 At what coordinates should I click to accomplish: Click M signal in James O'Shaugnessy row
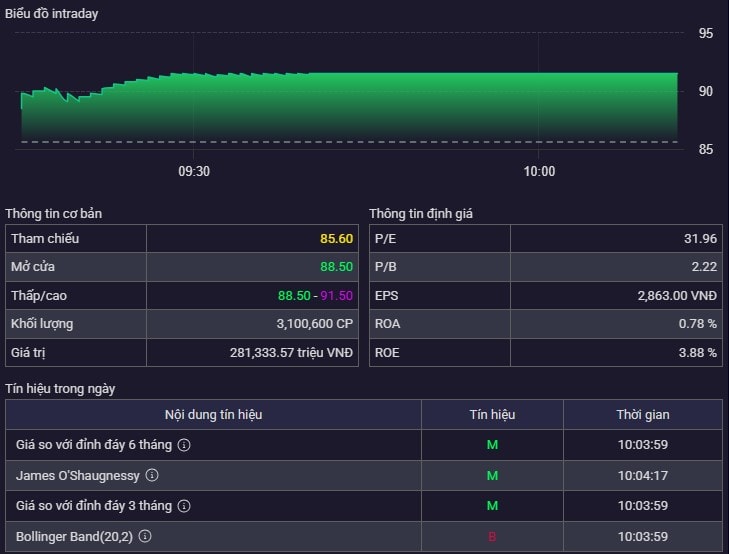pos(492,475)
